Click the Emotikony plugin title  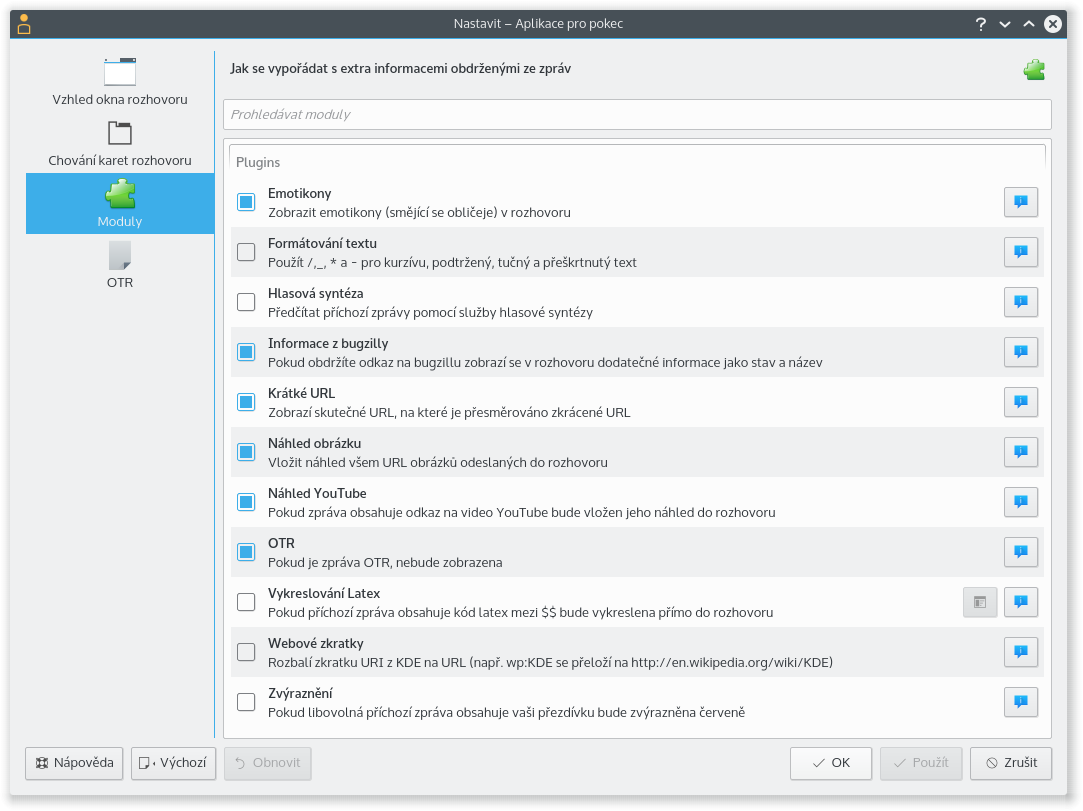pos(300,193)
